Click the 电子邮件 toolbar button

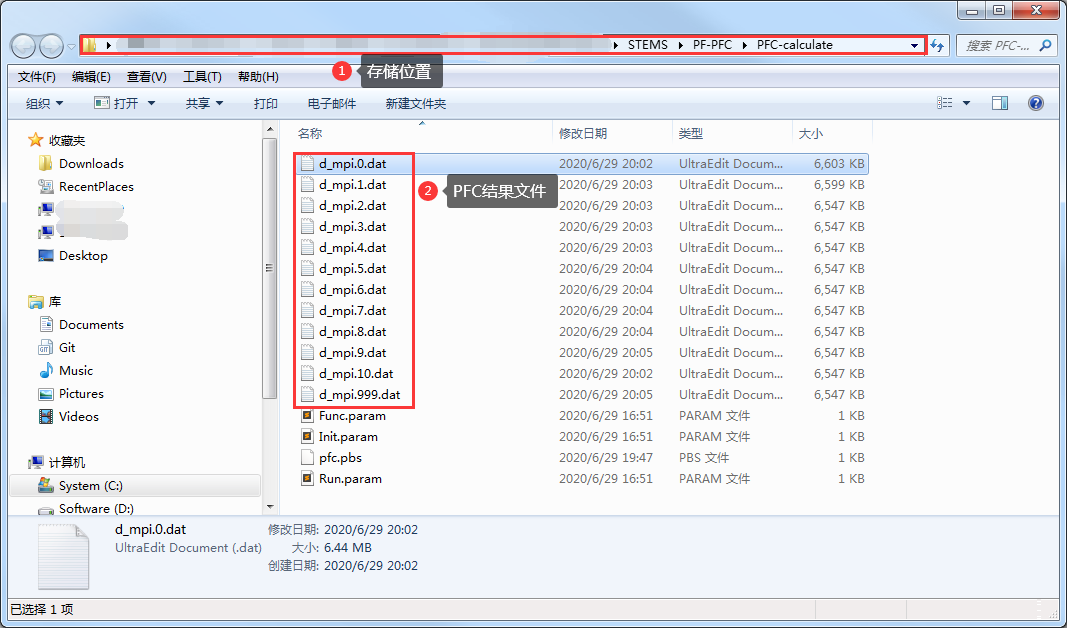[x=331, y=103]
